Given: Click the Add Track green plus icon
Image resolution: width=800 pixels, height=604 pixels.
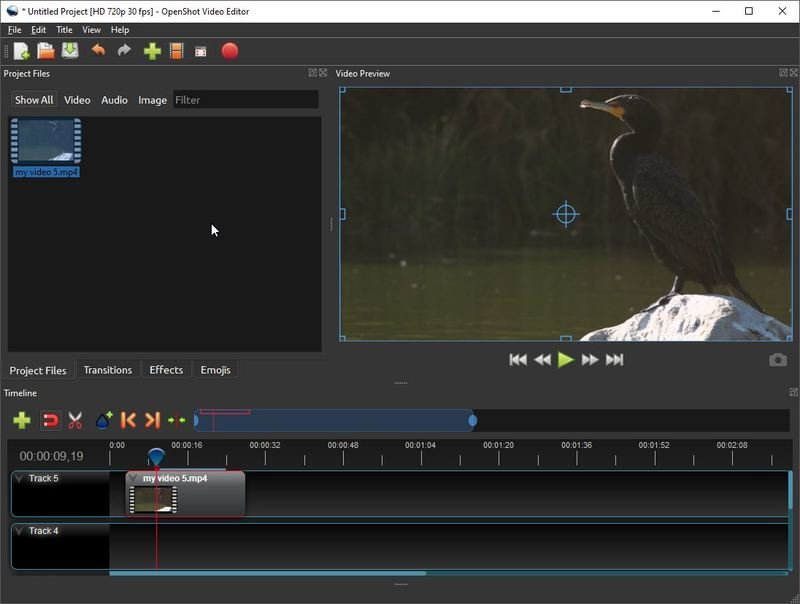Looking at the screenshot, I should point(21,421).
